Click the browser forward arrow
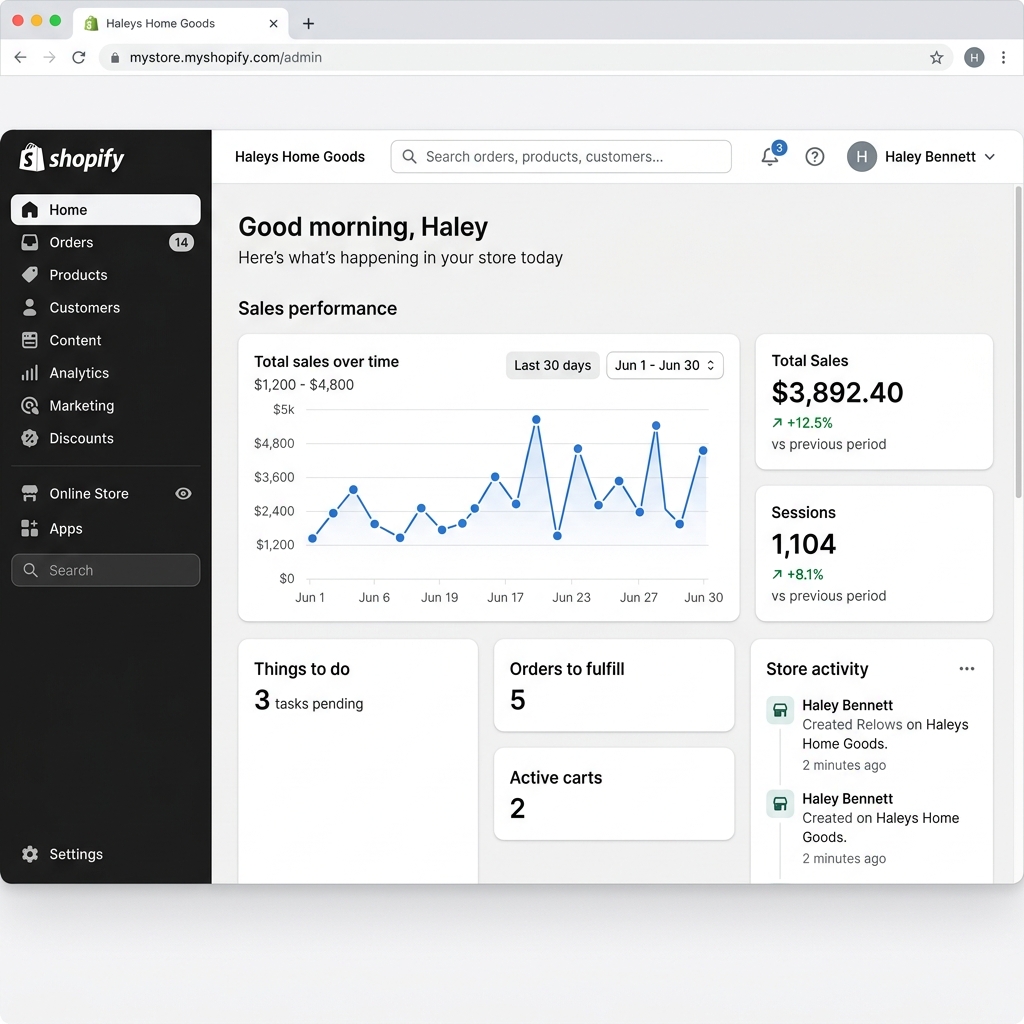 point(50,57)
